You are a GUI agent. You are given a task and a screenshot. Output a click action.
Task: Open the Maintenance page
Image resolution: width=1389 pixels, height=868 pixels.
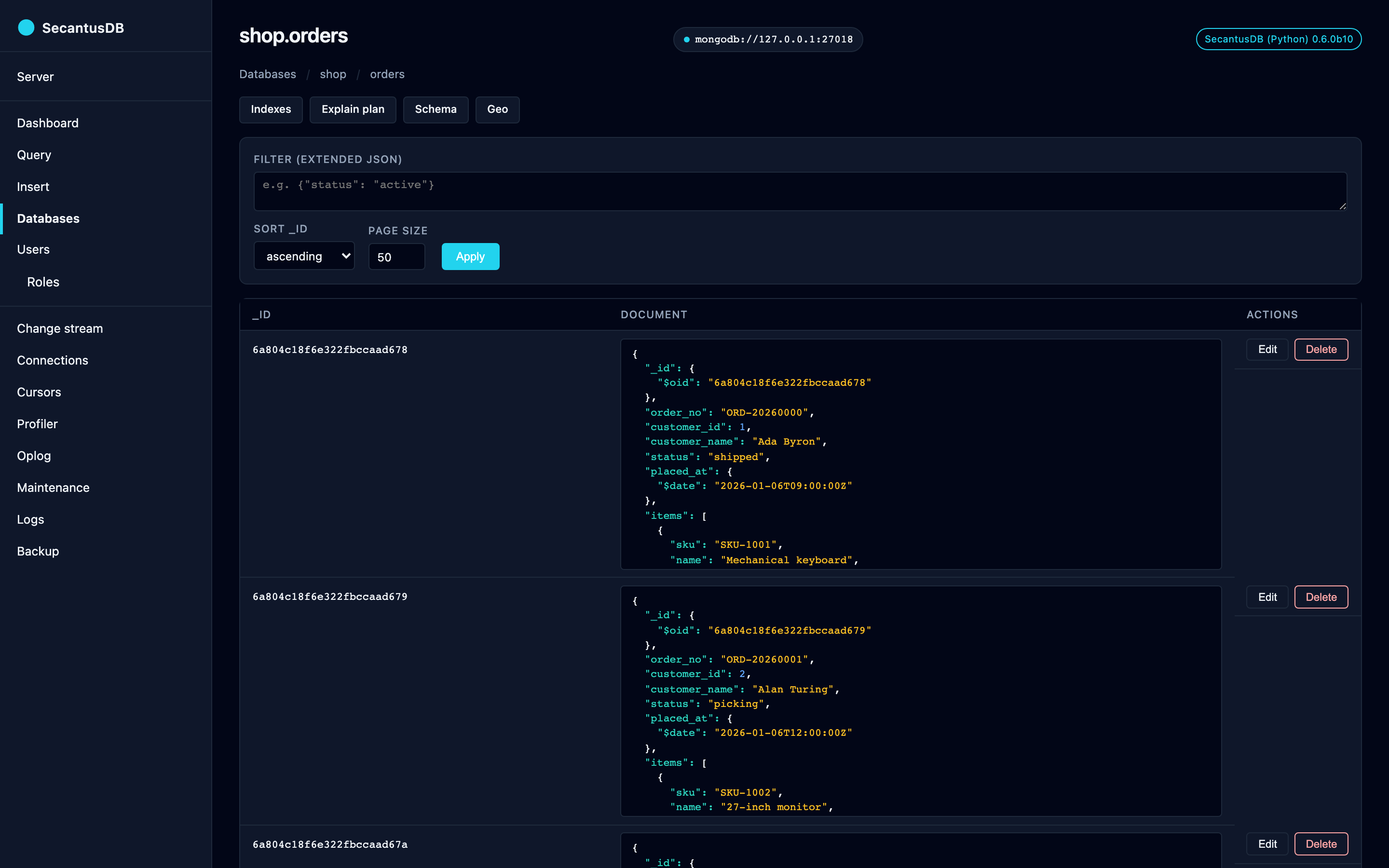pyautogui.click(x=53, y=488)
